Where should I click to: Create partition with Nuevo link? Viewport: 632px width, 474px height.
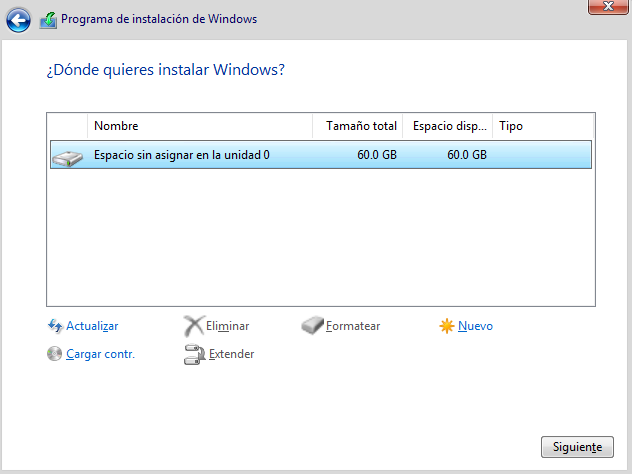tap(475, 326)
